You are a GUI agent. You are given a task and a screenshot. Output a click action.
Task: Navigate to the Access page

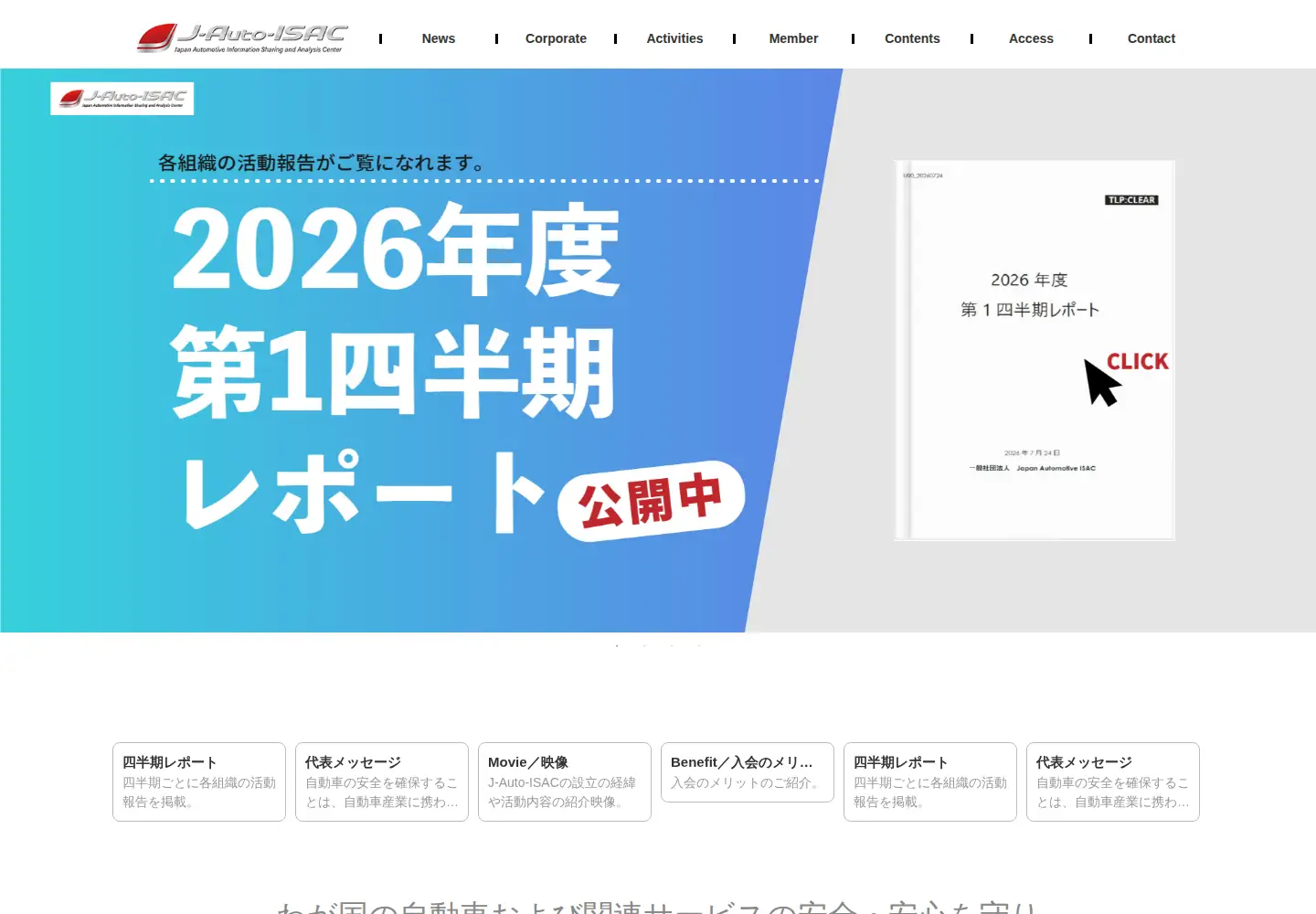pos(1031,38)
